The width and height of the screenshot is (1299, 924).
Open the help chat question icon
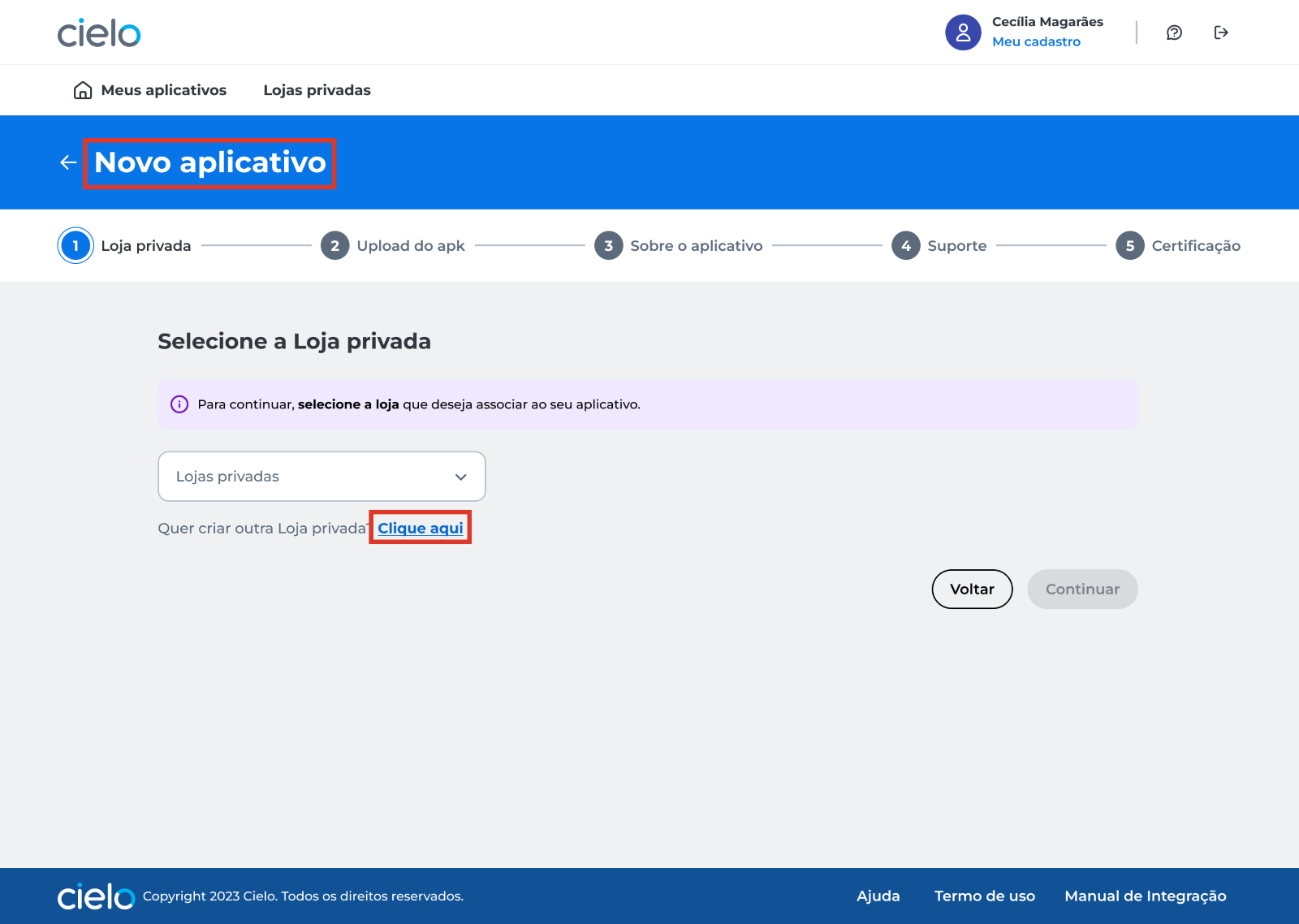coord(1174,32)
